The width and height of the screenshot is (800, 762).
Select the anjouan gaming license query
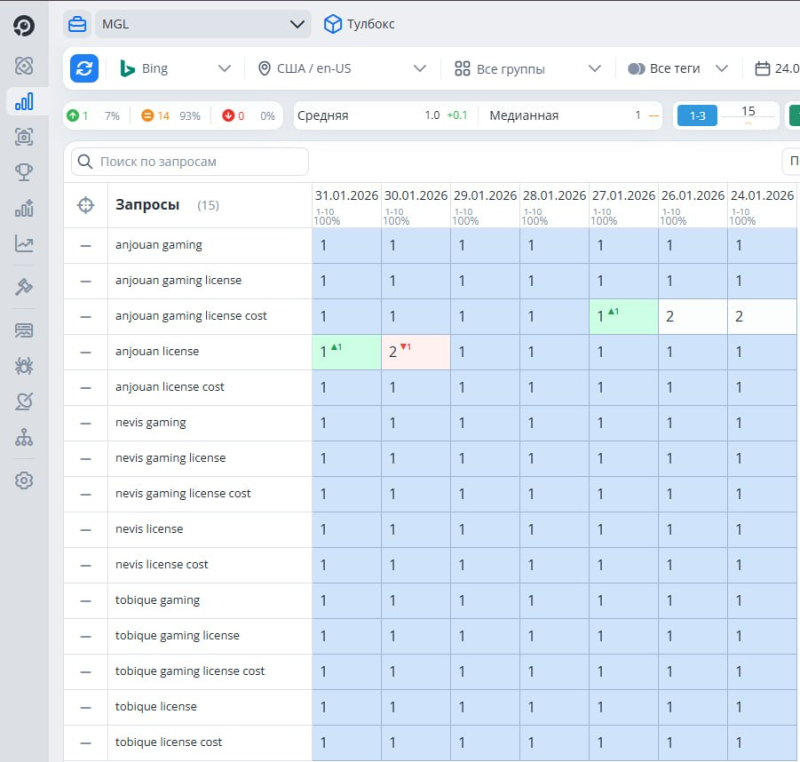(179, 281)
